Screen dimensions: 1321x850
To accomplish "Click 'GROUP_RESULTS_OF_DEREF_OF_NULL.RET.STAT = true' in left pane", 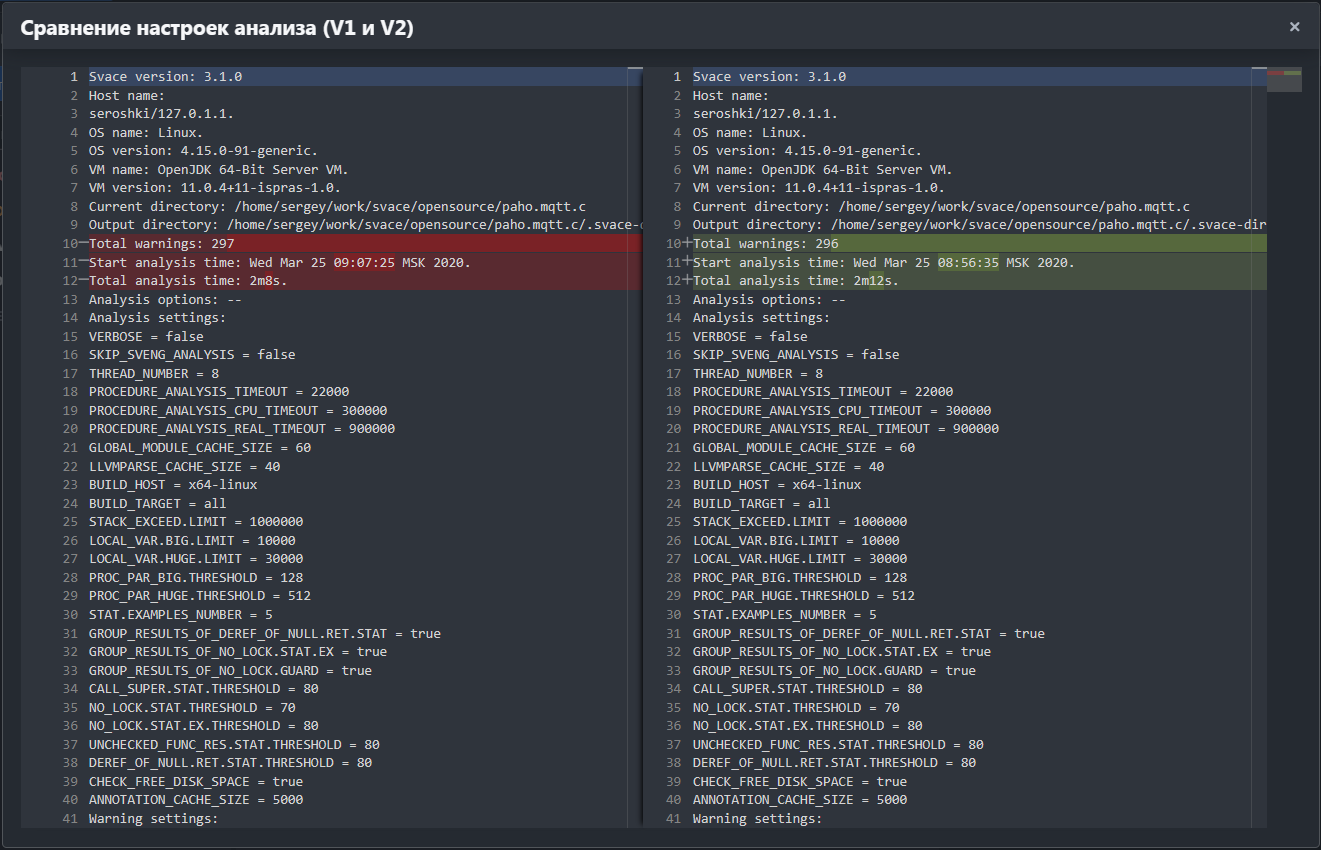I will [265, 633].
